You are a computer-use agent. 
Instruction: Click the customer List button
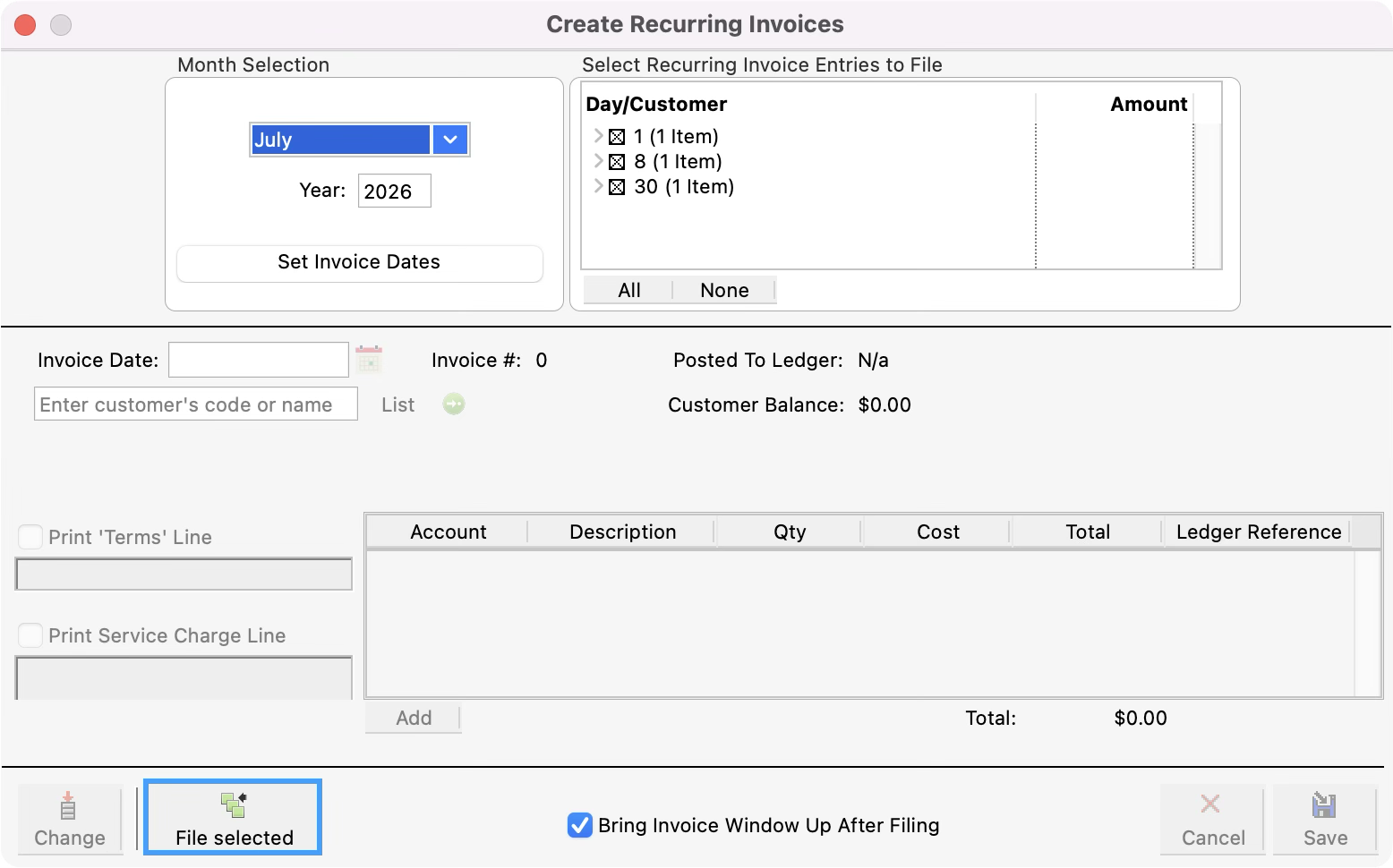coord(397,404)
